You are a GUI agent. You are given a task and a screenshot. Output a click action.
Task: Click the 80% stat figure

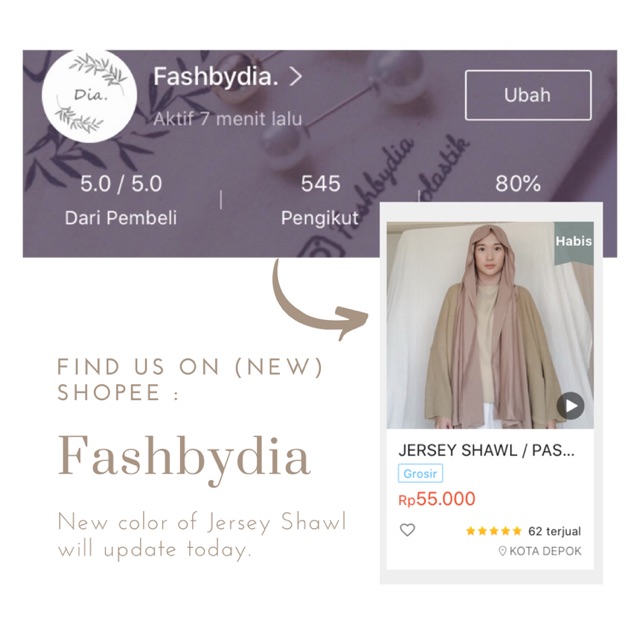518,184
